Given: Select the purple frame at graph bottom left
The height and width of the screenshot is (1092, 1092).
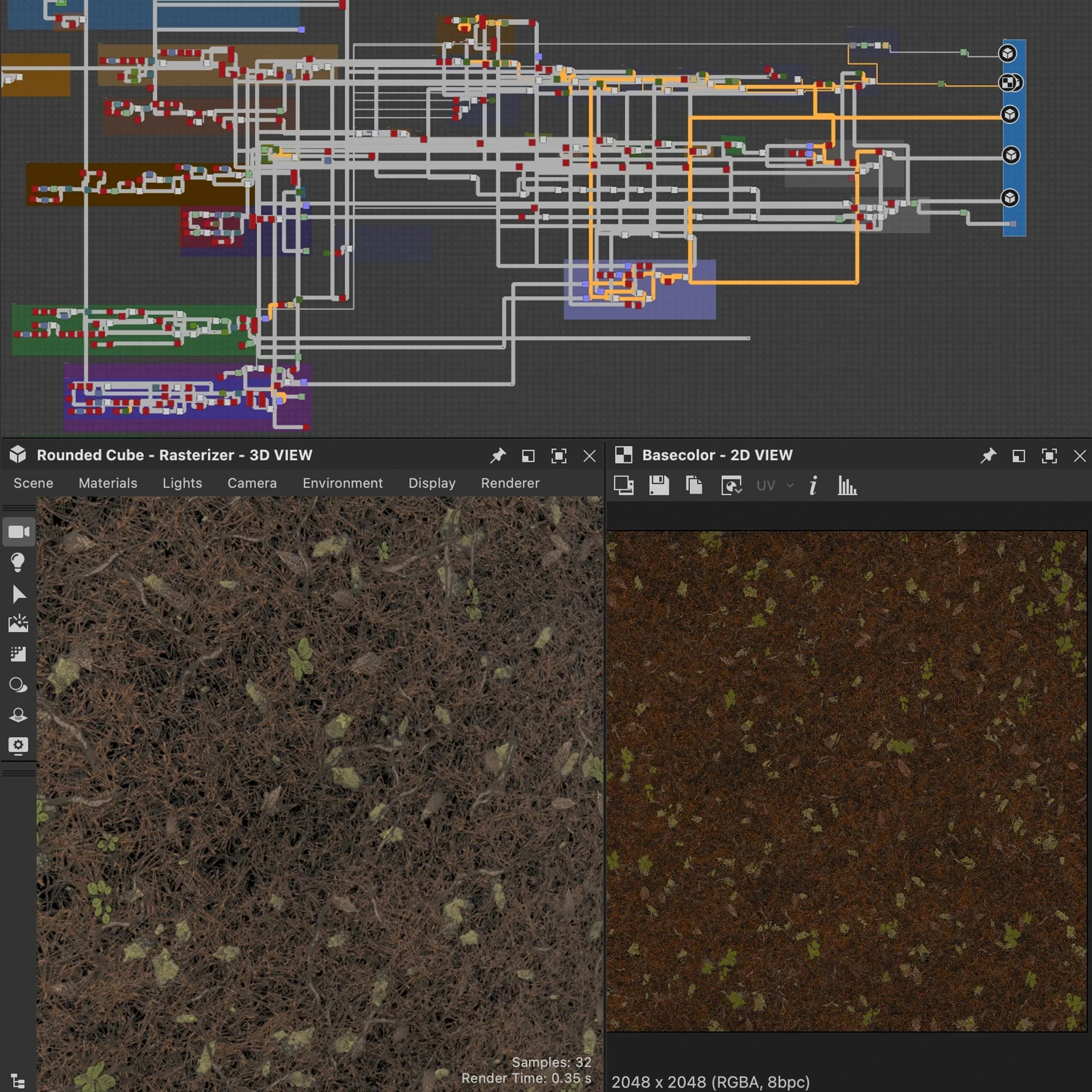Looking at the screenshot, I should pyautogui.click(x=187, y=397).
